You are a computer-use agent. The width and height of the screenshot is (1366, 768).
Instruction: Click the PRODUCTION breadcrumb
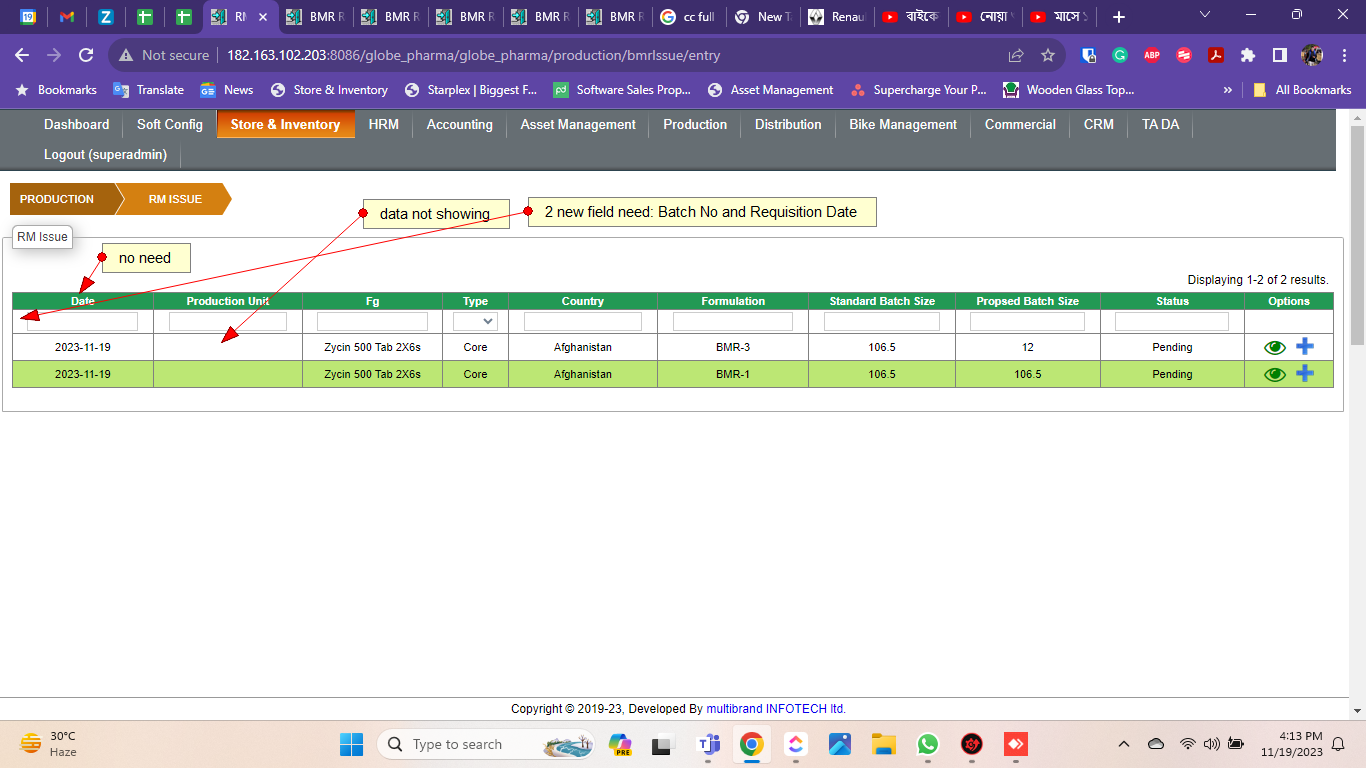pyautogui.click(x=57, y=199)
